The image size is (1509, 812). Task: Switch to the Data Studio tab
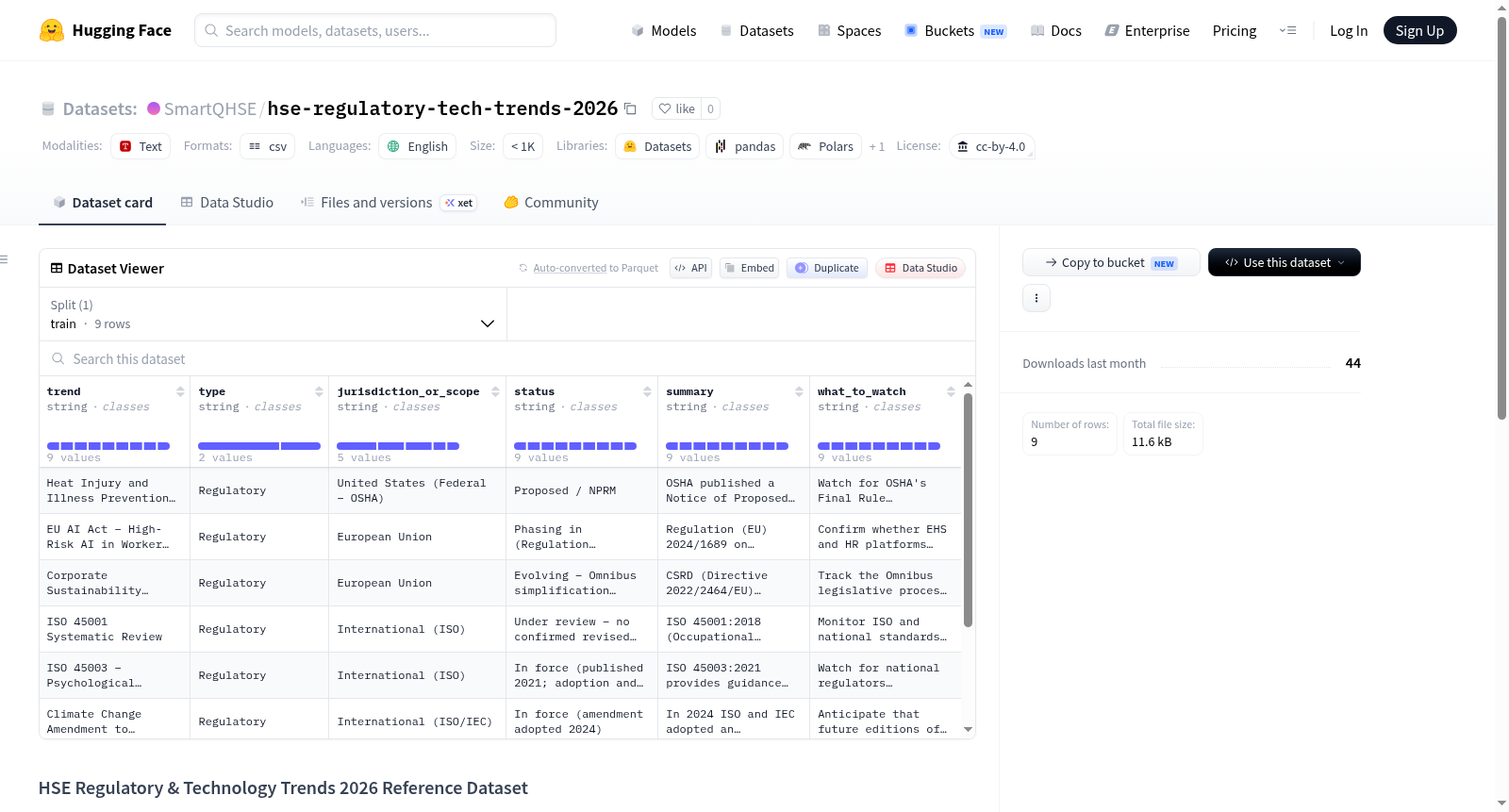227,203
